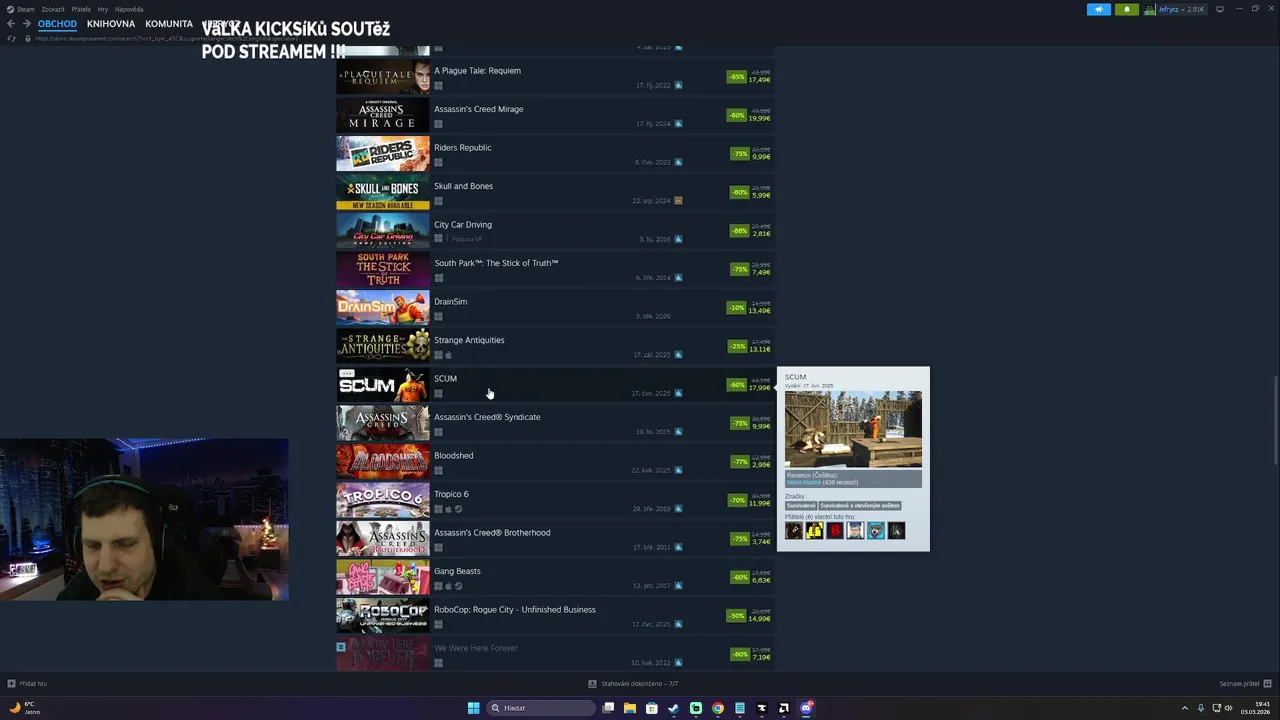Screen dimensions: 1280x720
Task: Show hidden system tray icons
Action: [1185, 708]
